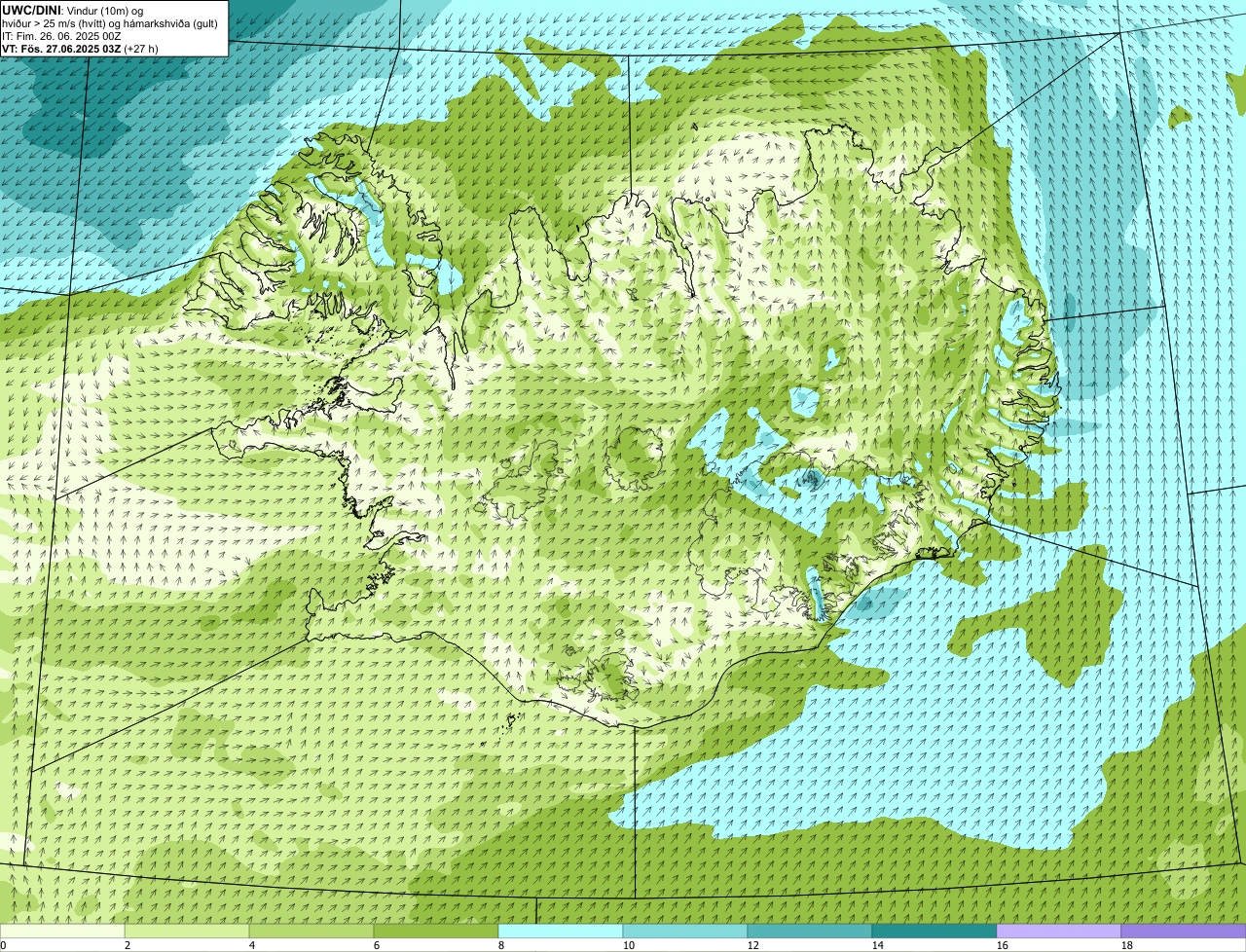Click the 'IT: Fim. 26. 06. 2025 00Z' line
Screen dimensions: 1246x952
(x=61, y=35)
